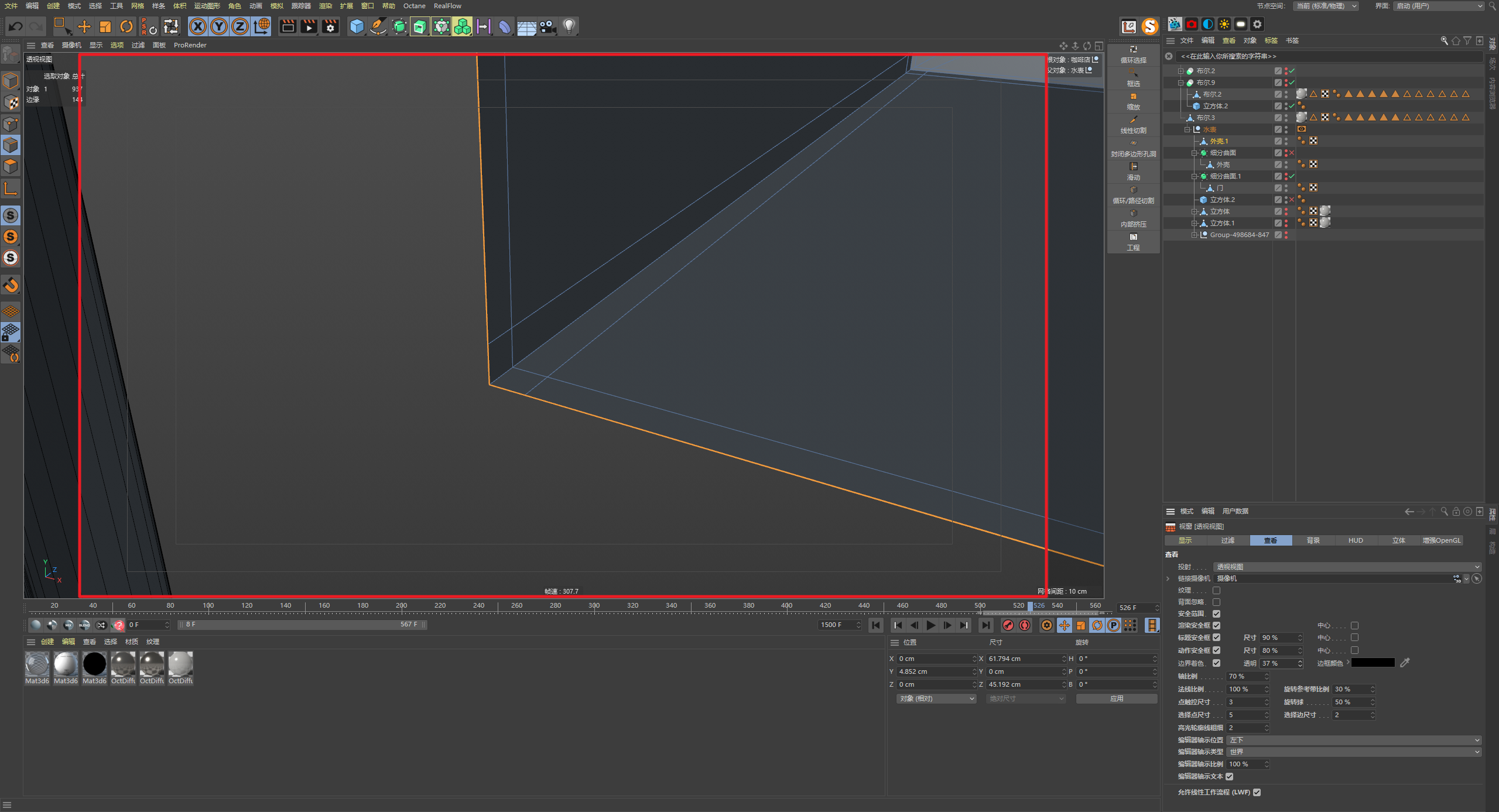Click the play forward button
Viewport: 1499px width, 812px height.
pyautogui.click(x=930, y=625)
